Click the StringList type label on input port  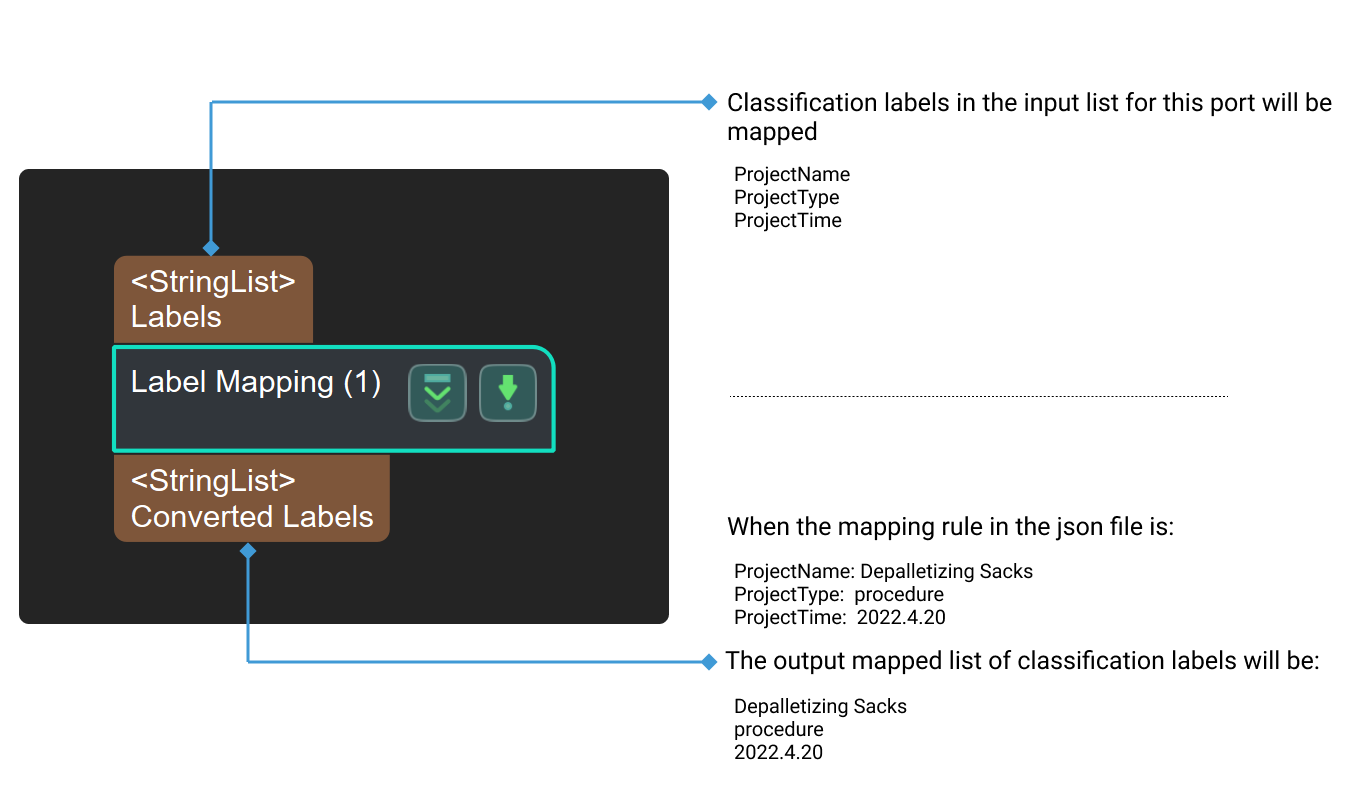pos(211,282)
